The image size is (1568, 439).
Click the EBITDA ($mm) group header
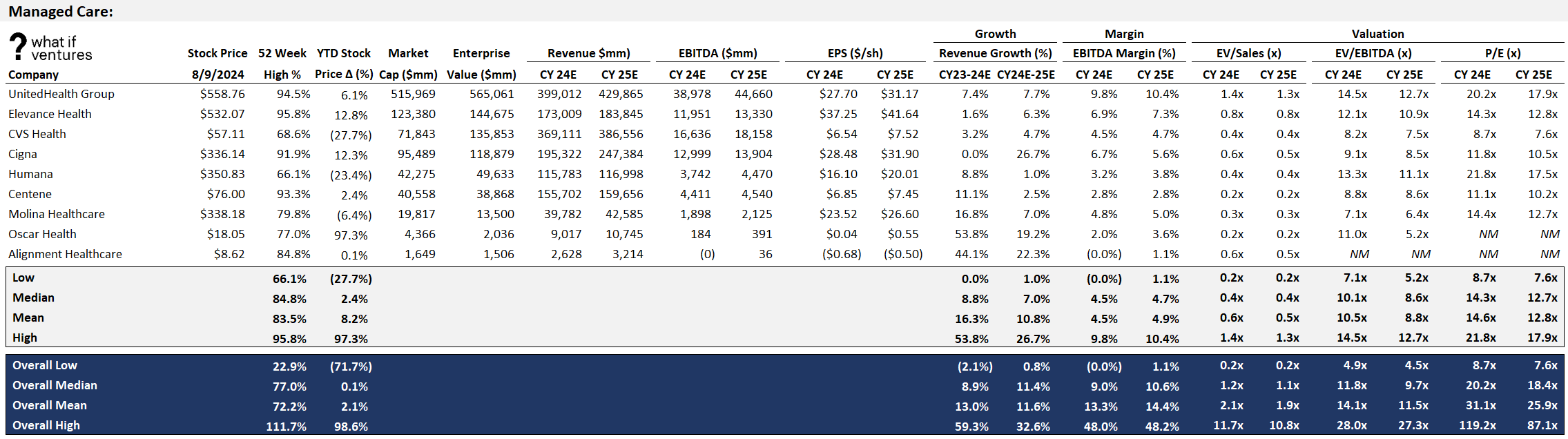717,53
